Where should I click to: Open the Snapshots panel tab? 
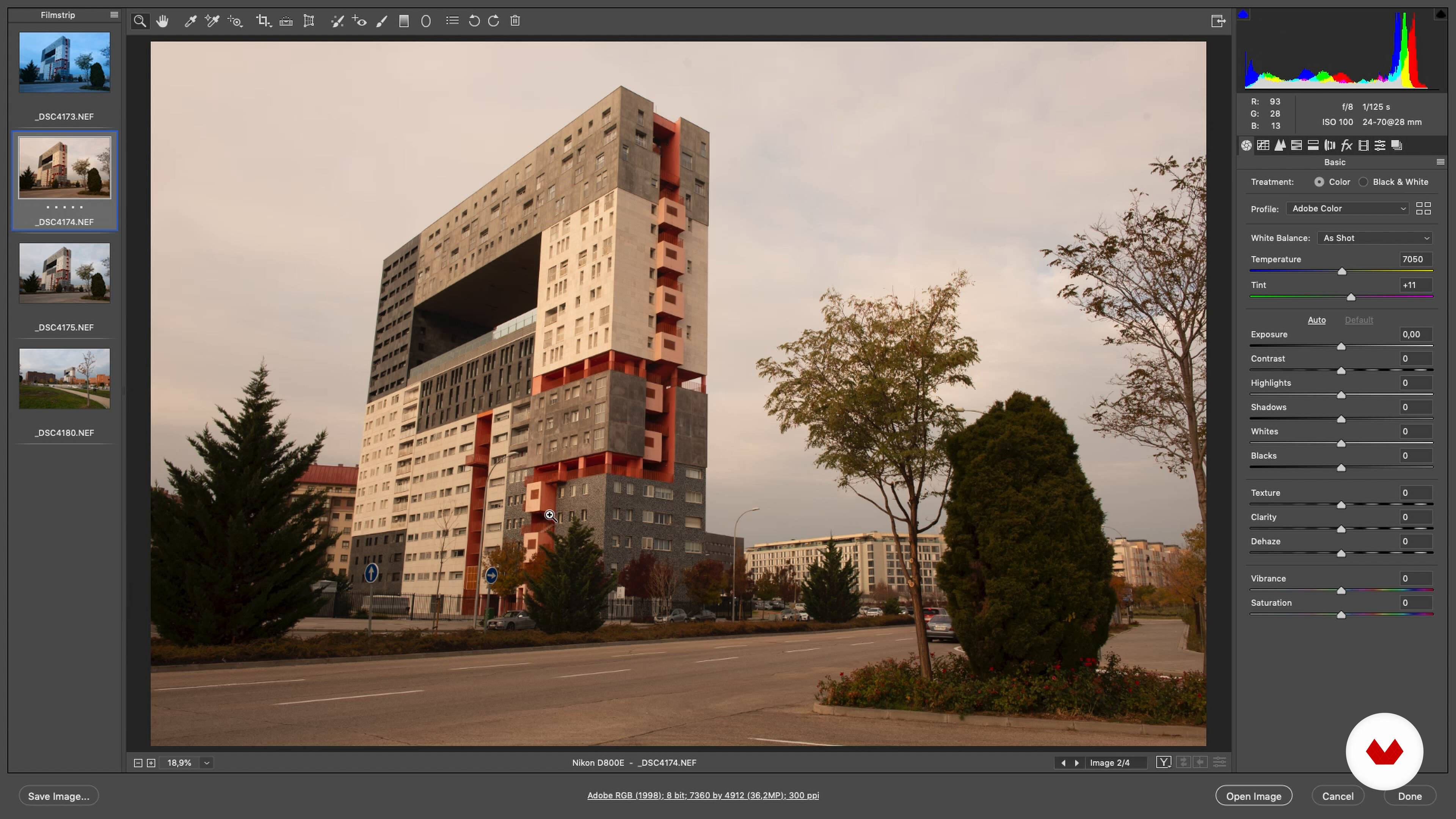[1396, 146]
